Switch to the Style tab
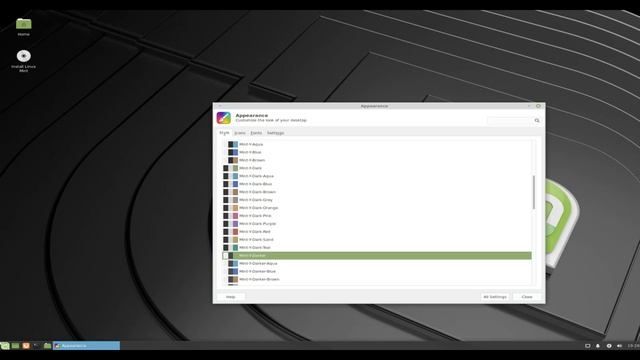 coord(224,133)
